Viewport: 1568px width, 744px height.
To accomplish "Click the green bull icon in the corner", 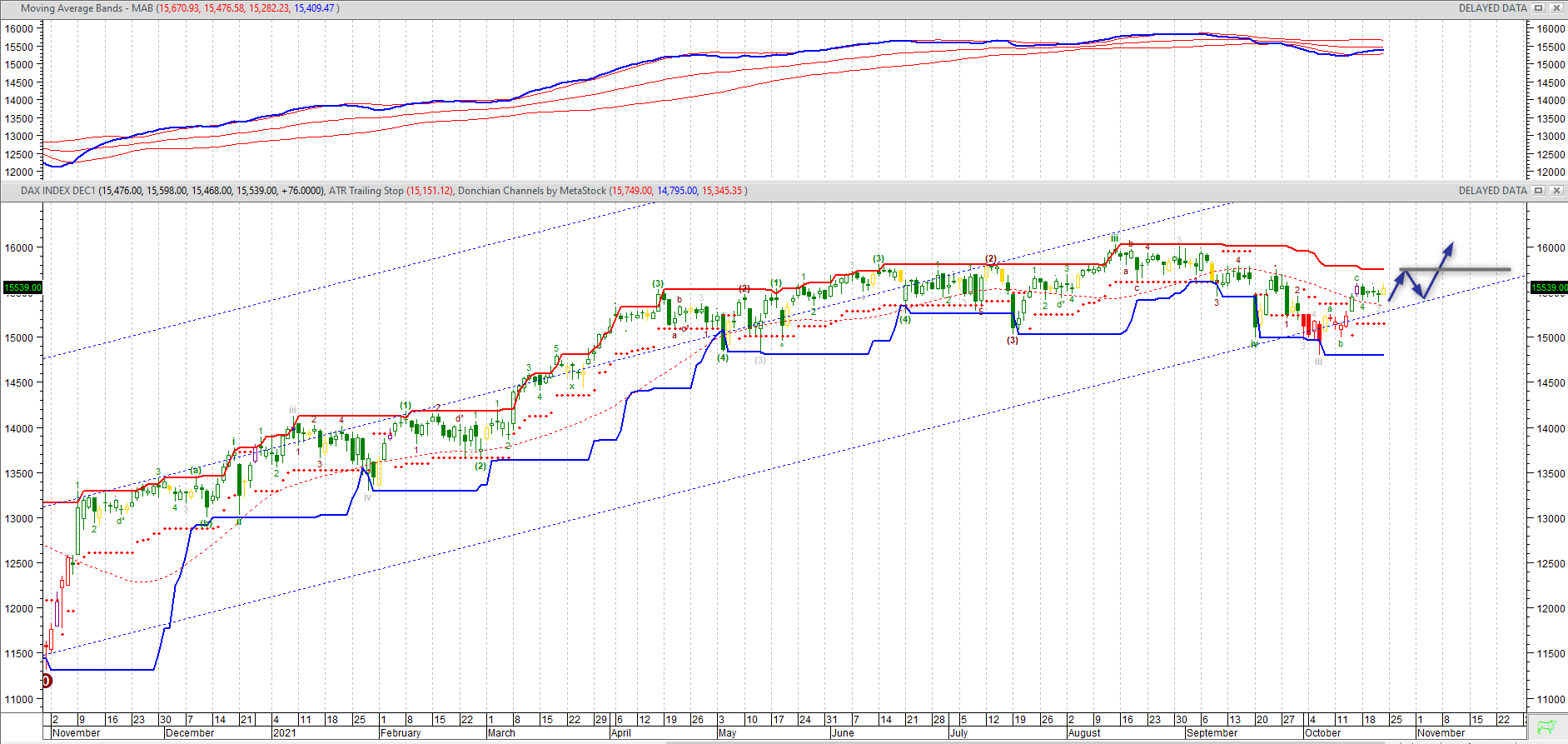I will point(1546,727).
